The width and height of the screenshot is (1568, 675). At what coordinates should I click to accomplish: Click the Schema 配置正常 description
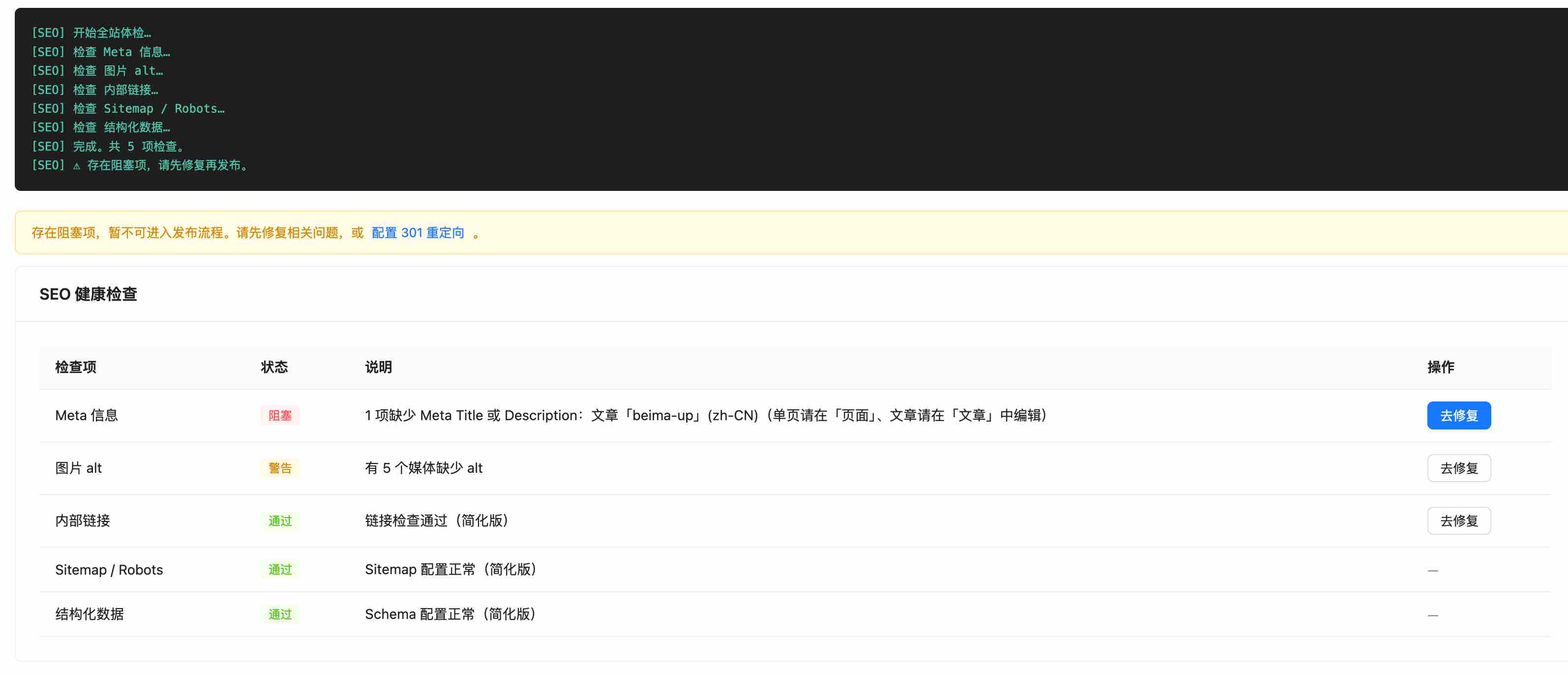[451, 614]
